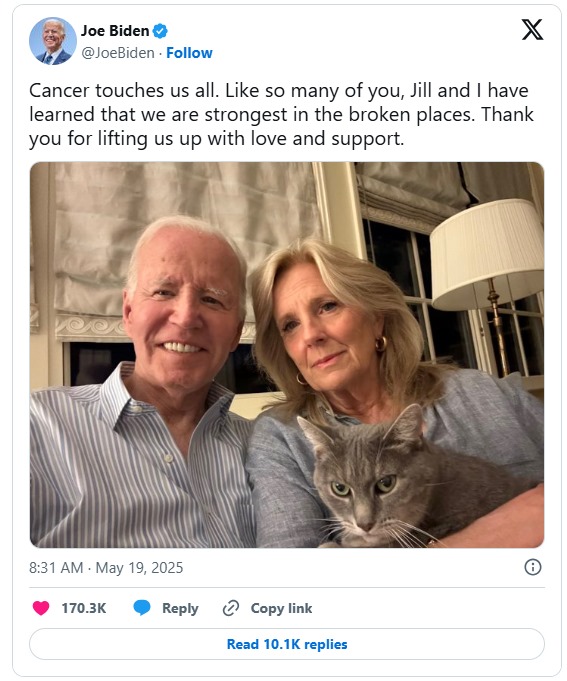
Task: Click the Joe Biden display name
Action: coord(115,31)
